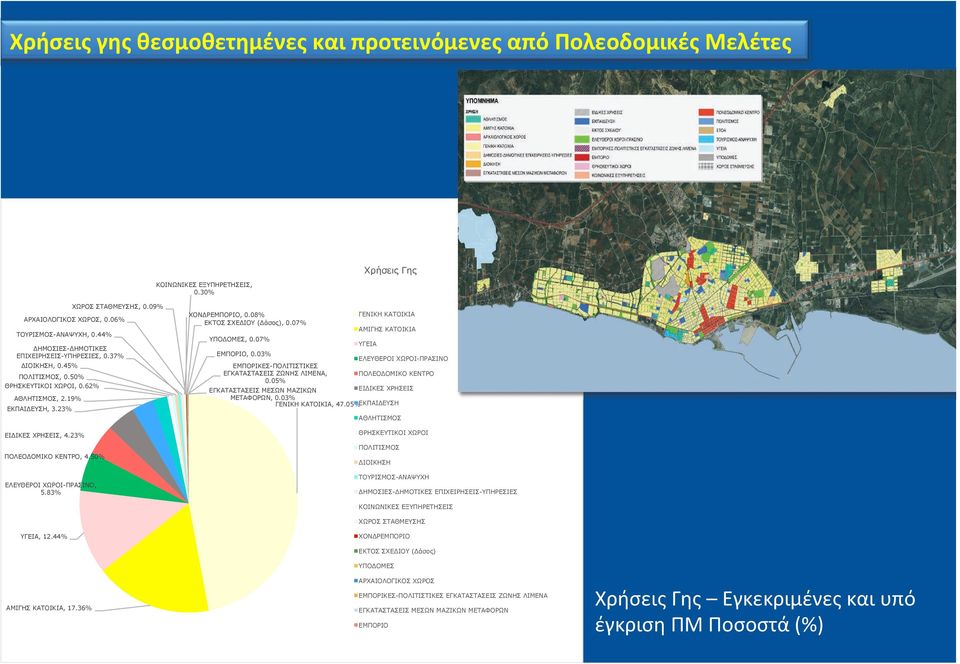
Task: Click chart legend entry 'ΔΙΟΙΚΗΣΗ'
Action: click(x=372, y=463)
